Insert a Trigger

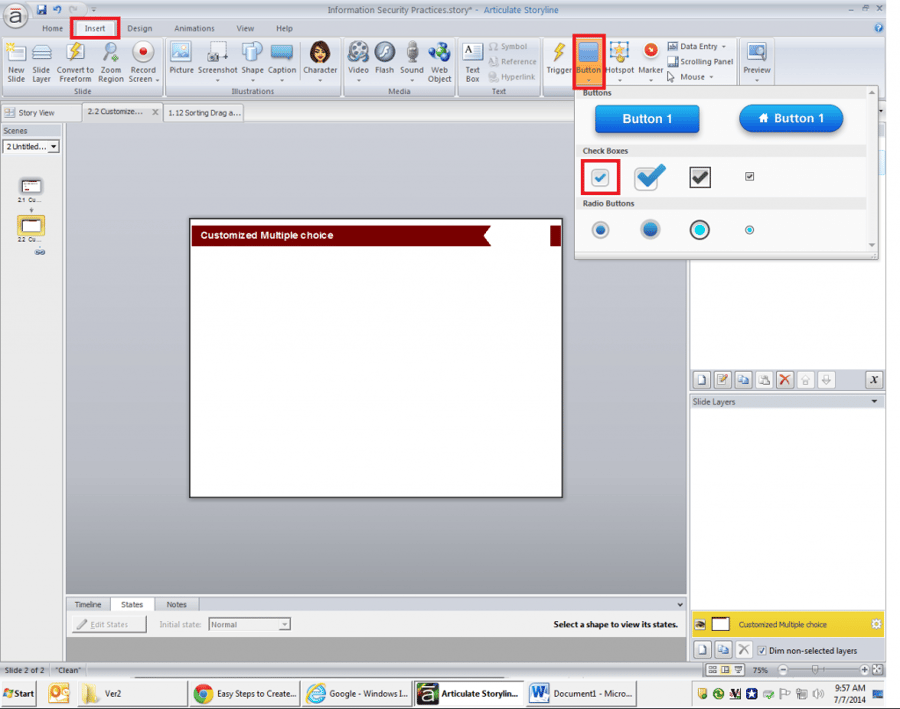point(558,60)
